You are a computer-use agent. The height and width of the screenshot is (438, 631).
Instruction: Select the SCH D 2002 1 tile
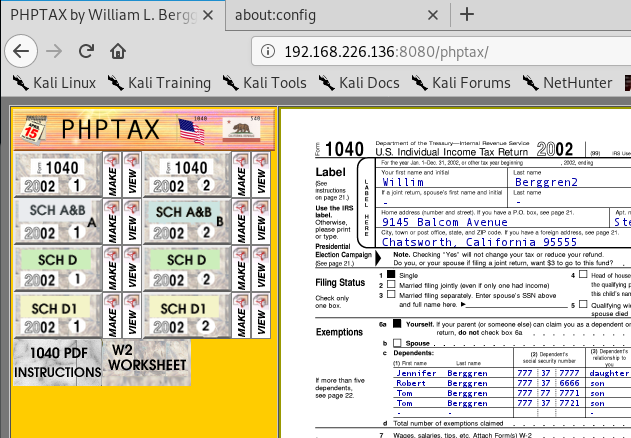click(x=58, y=269)
